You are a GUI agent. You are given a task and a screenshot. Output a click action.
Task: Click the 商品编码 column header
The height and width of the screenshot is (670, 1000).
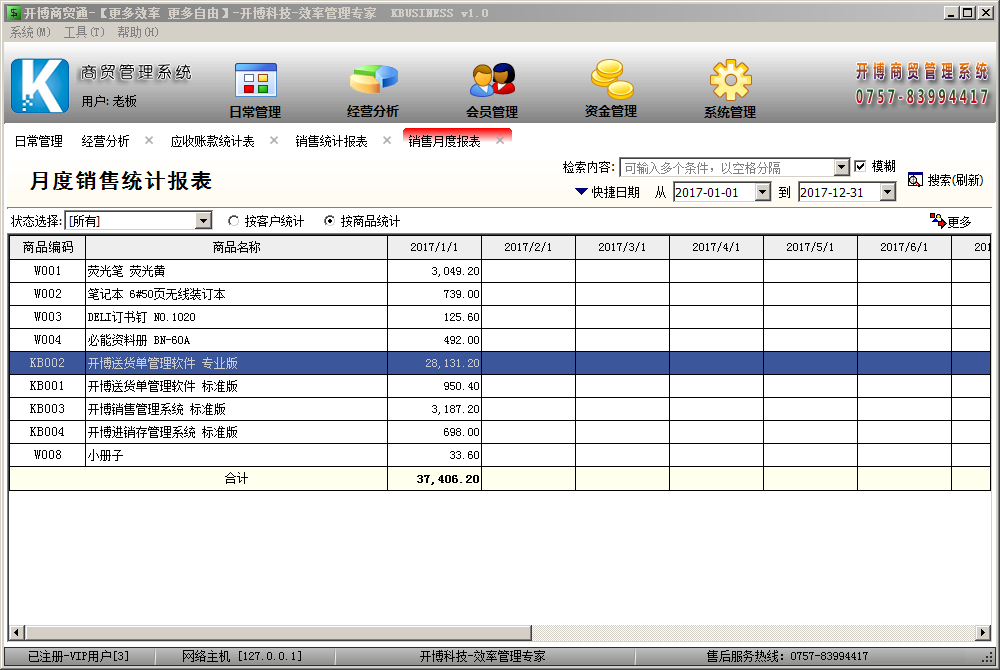click(x=48, y=247)
